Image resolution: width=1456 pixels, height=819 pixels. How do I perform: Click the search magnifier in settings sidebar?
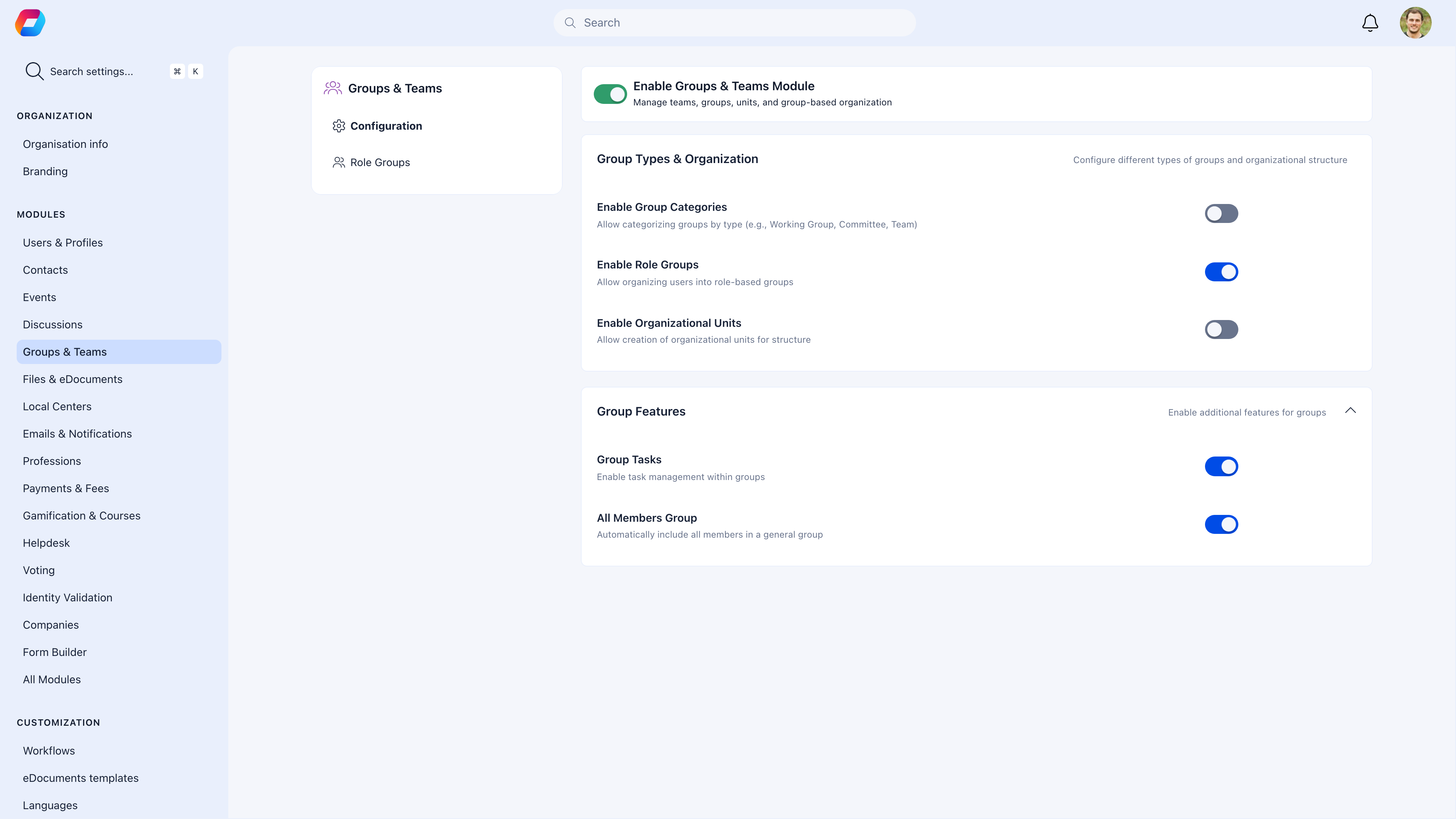34,71
